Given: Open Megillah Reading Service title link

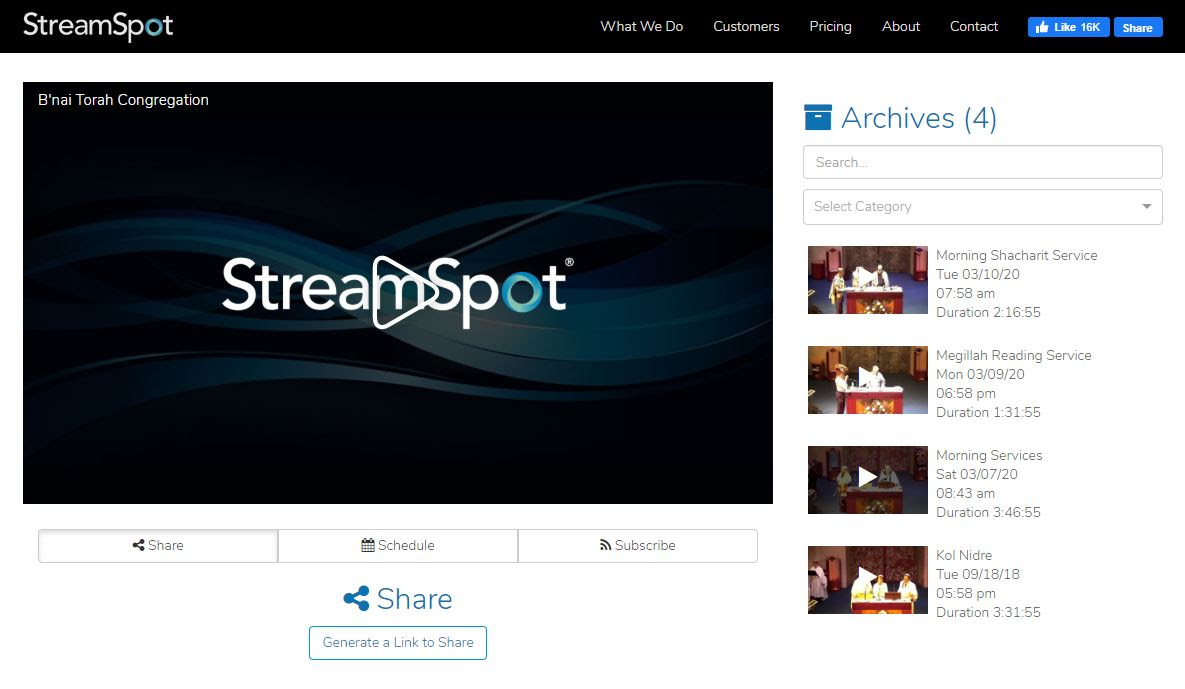Looking at the screenshot, I should [x=1013, y=355].
